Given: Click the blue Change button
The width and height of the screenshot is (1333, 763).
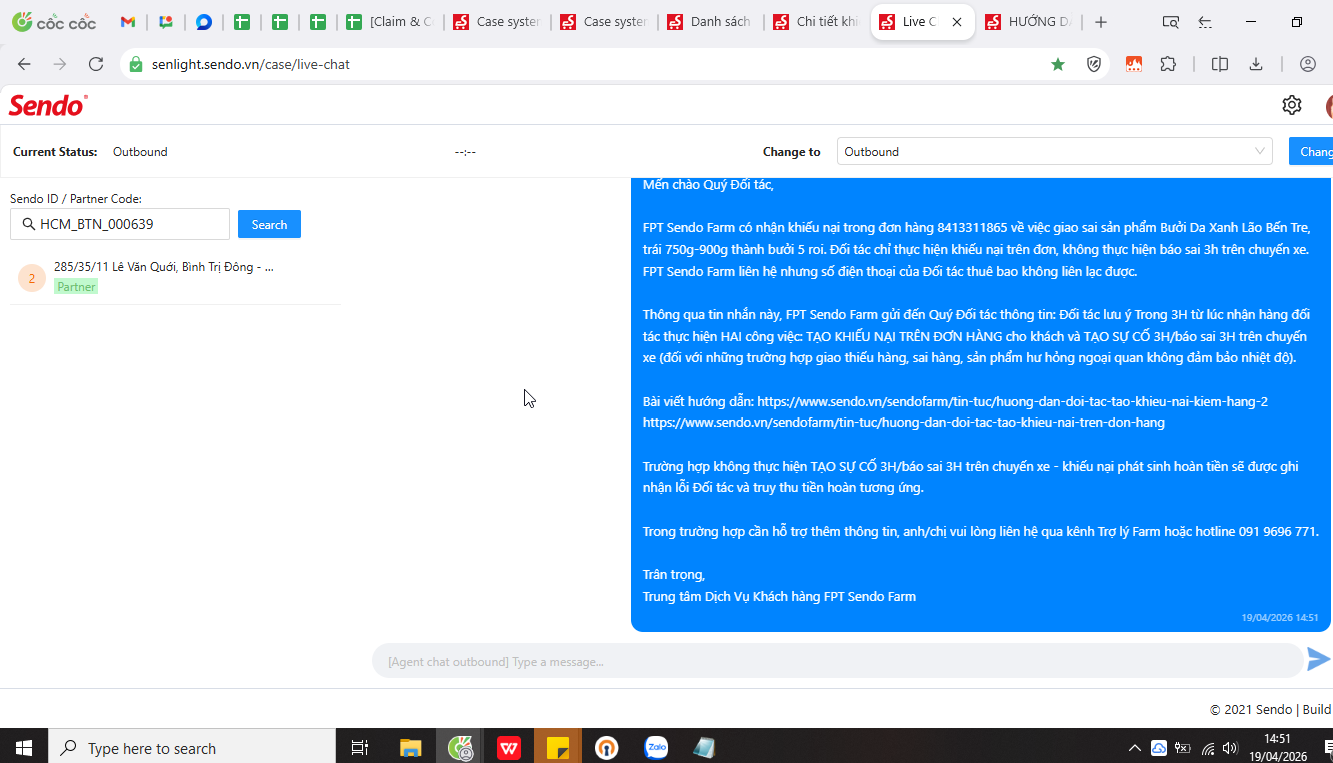Looking at the screenshot, I should 1312,151.
